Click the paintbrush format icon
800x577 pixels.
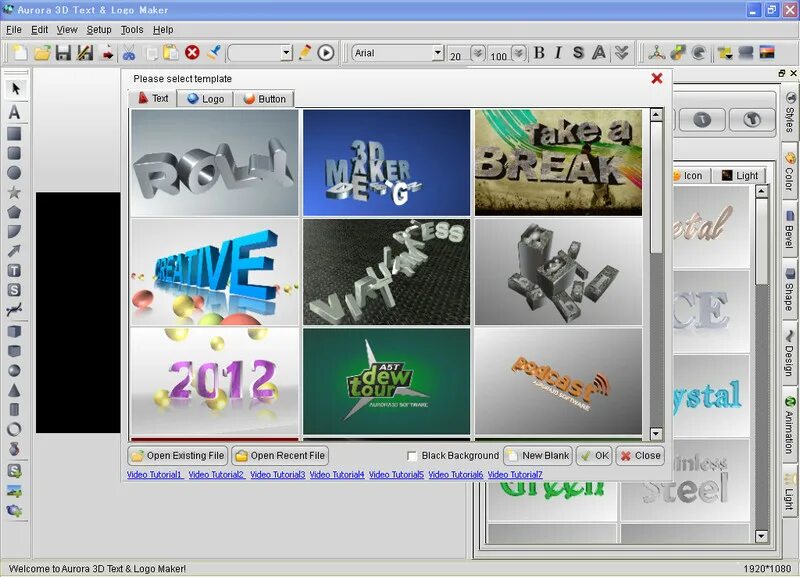(214, 52)
